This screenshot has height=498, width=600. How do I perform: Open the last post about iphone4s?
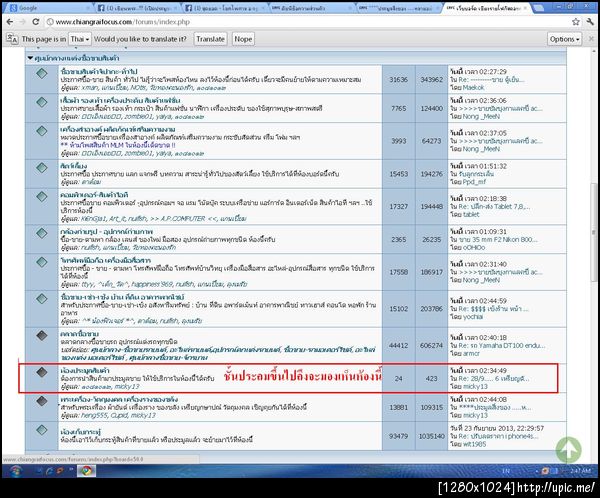tap(498, 436)
